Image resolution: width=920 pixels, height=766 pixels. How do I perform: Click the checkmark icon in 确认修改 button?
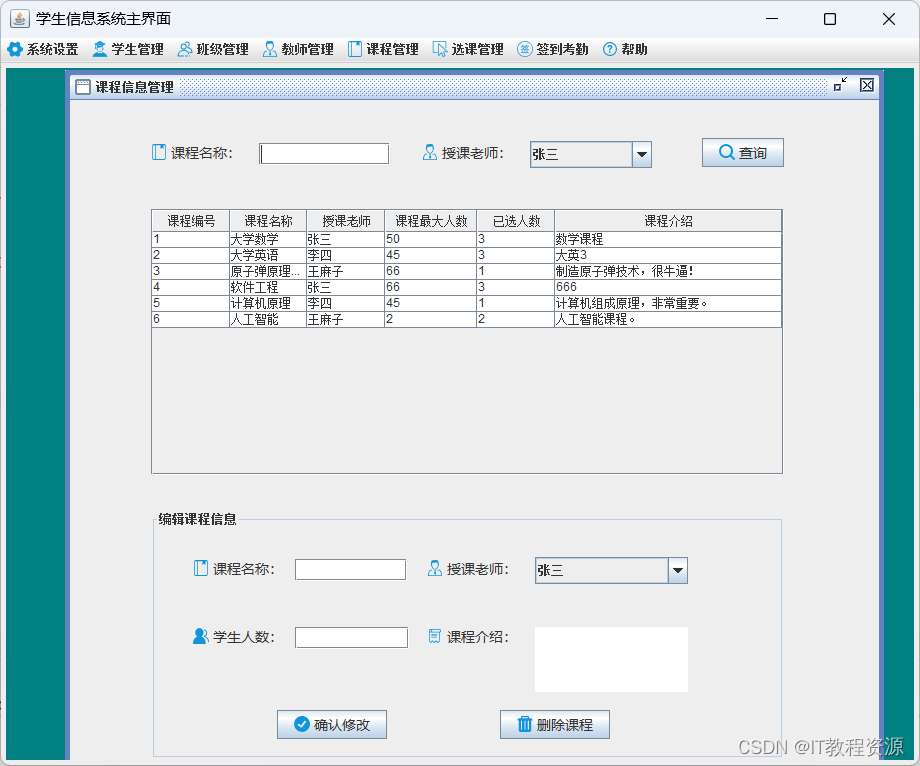302,724
